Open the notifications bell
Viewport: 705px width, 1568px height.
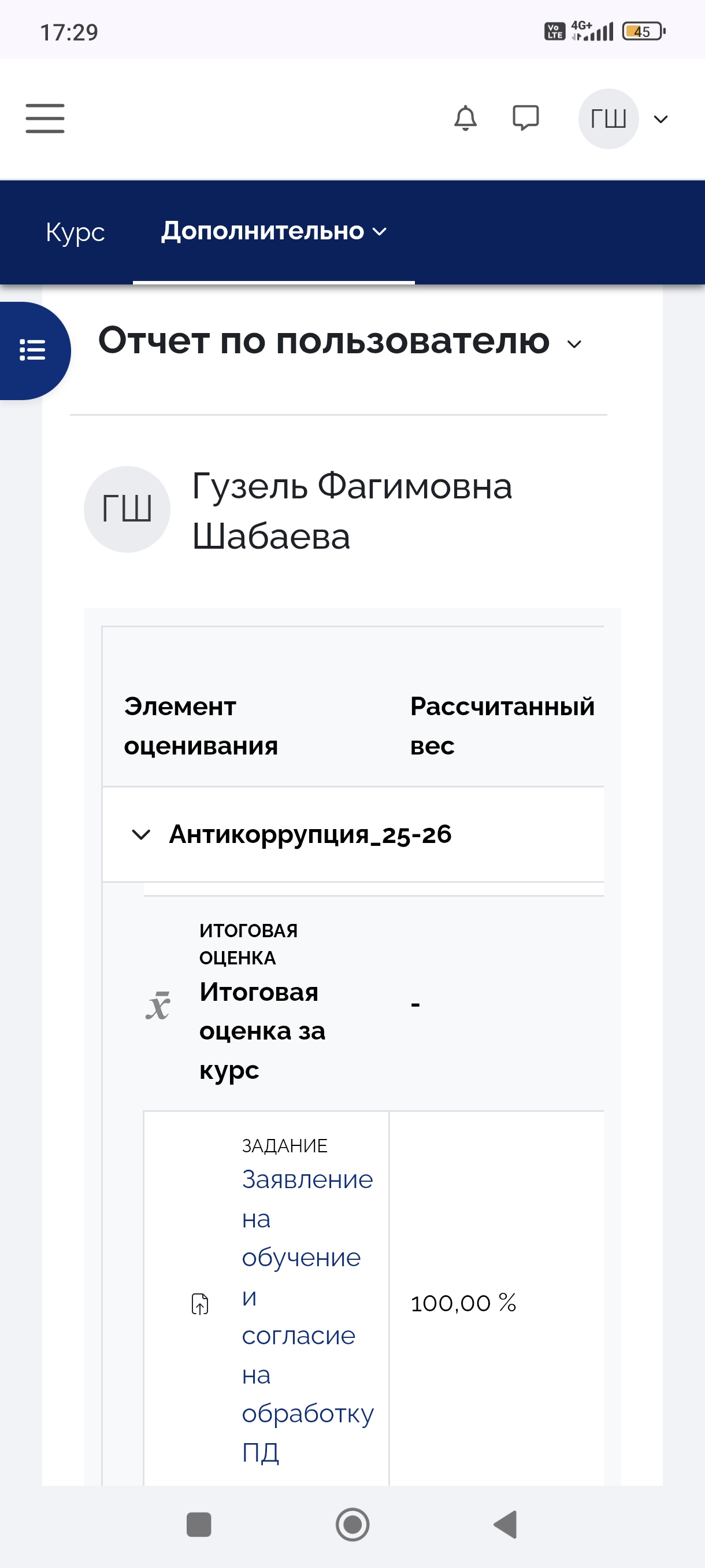[x=465, y=118]
